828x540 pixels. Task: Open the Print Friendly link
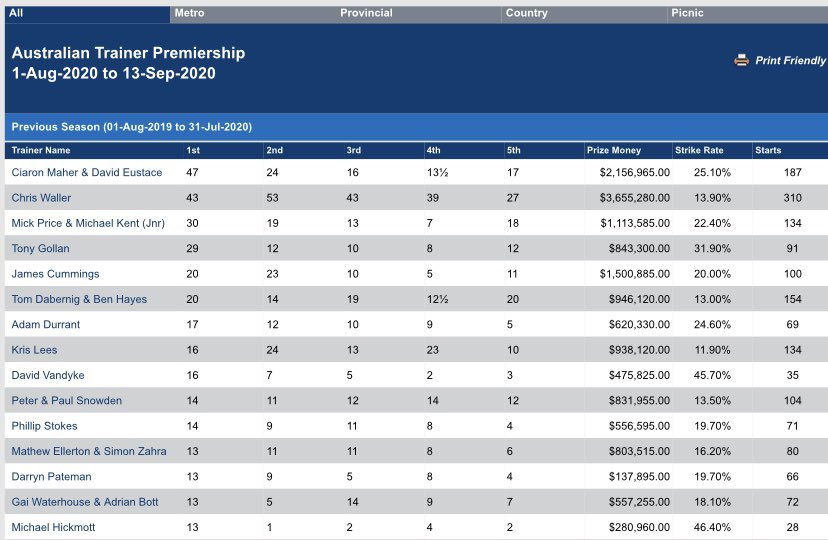click(x=790, y=60)
